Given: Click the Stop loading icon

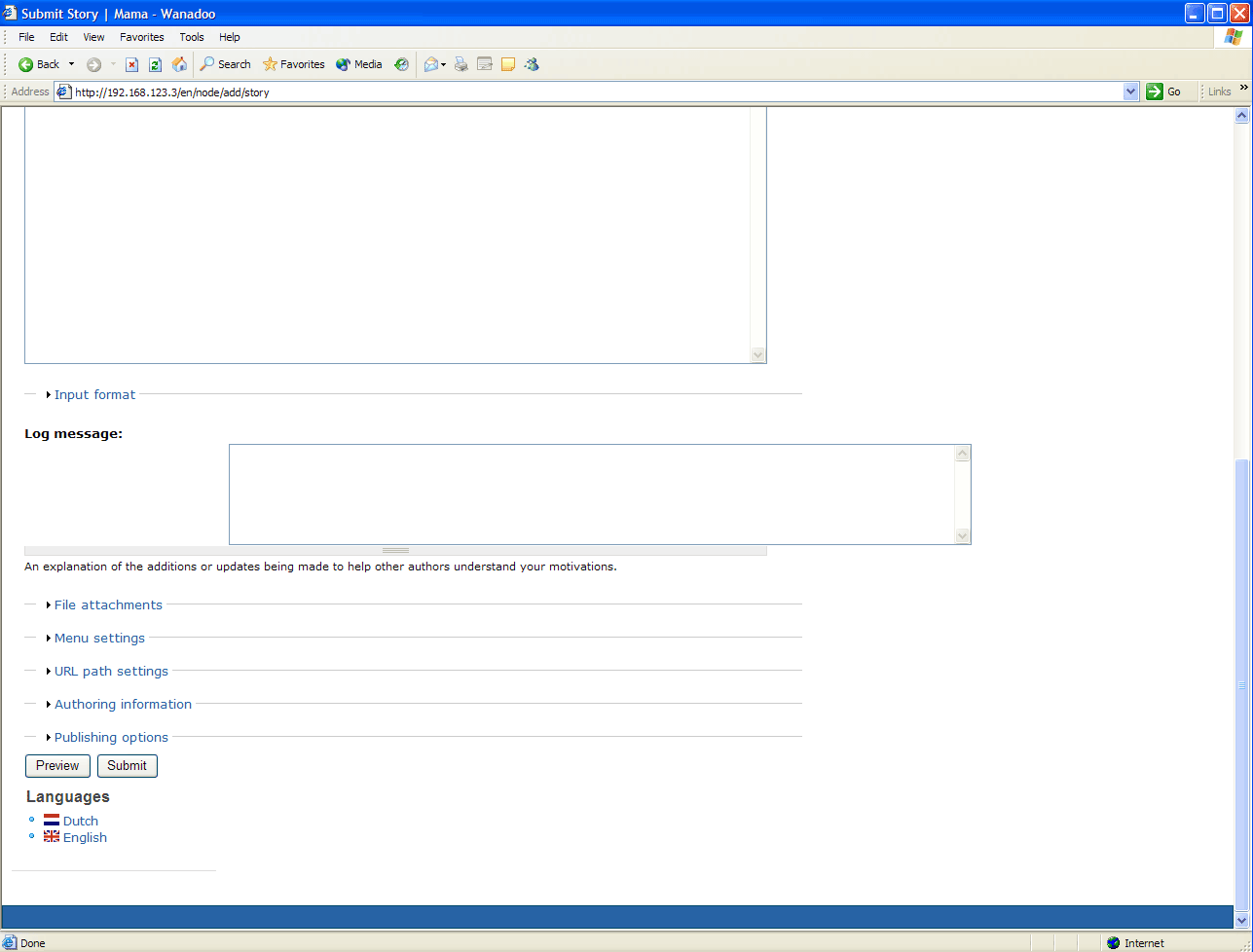Looking at the screenshot, I should tap(131, 64).
